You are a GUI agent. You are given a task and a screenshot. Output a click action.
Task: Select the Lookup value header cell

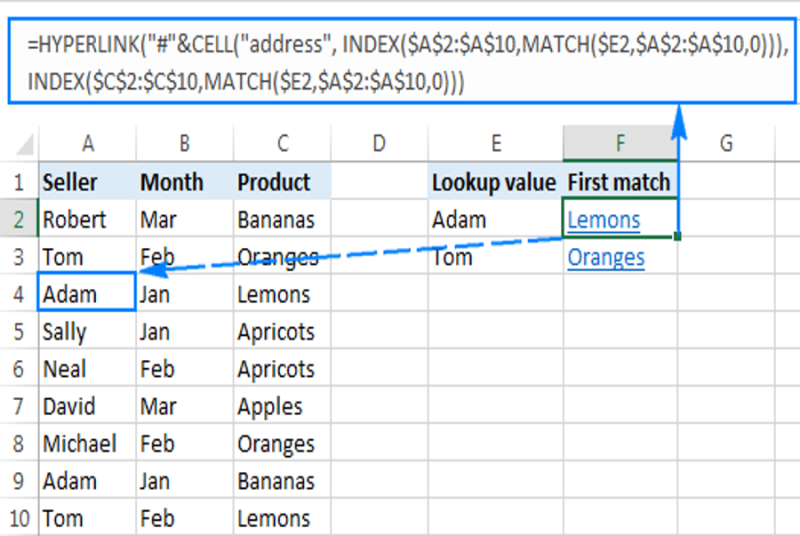coord(496,182)
